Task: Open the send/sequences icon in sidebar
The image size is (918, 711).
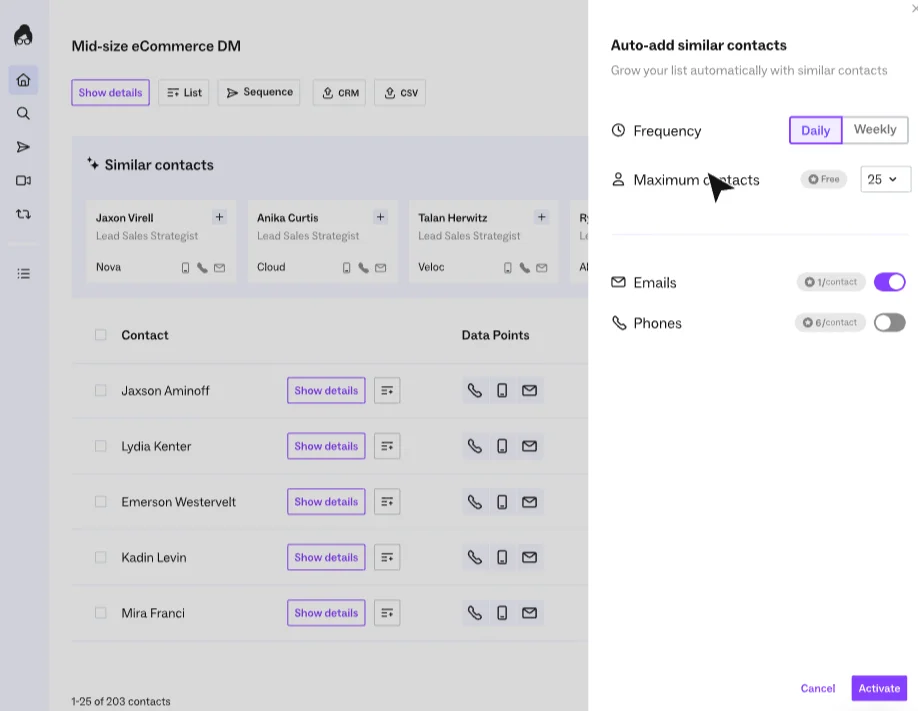Action: click(x=23, y=147)
